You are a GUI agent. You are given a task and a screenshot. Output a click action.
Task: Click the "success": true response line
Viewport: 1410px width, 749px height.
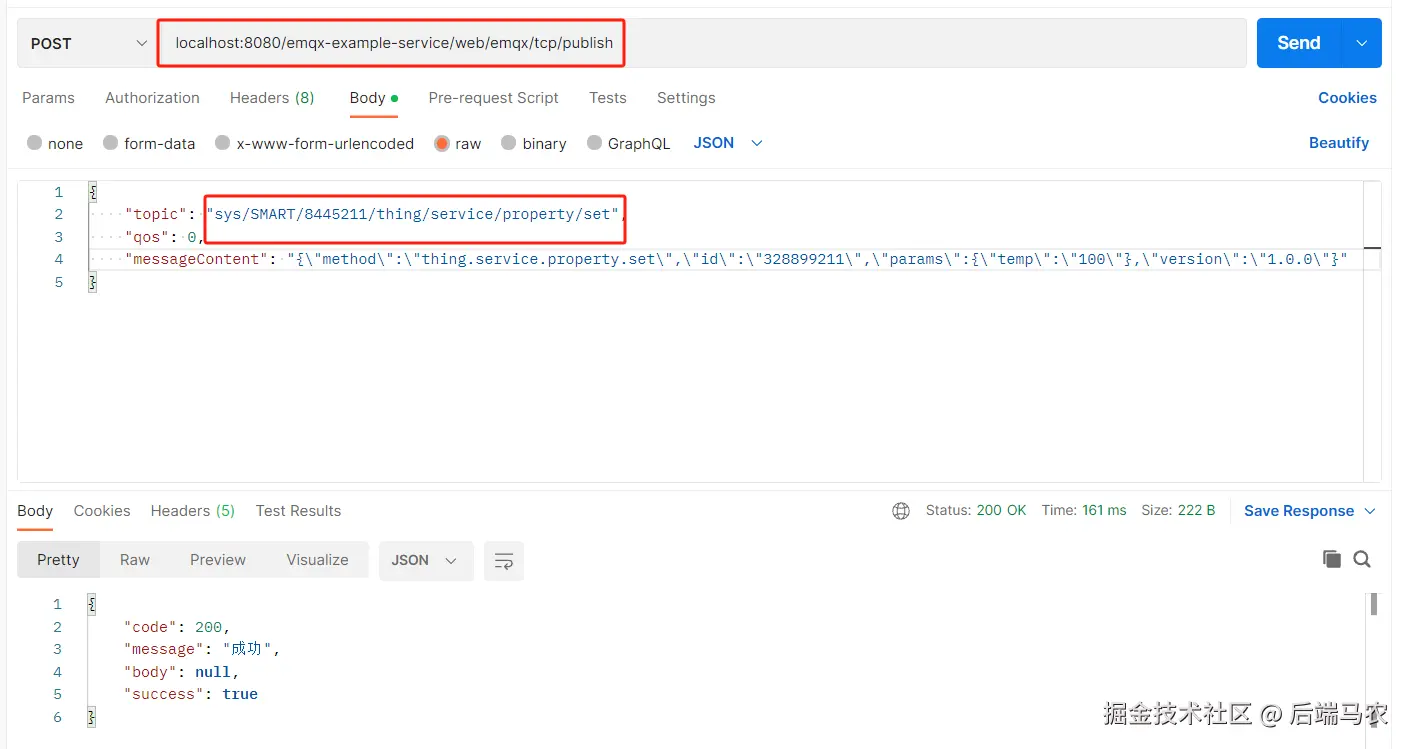191,694
